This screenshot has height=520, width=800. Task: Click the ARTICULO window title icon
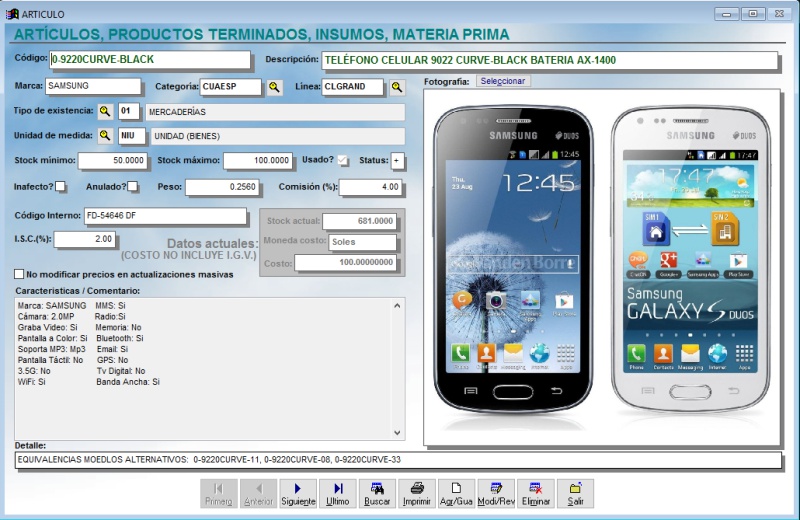click(x=12, y=14)
